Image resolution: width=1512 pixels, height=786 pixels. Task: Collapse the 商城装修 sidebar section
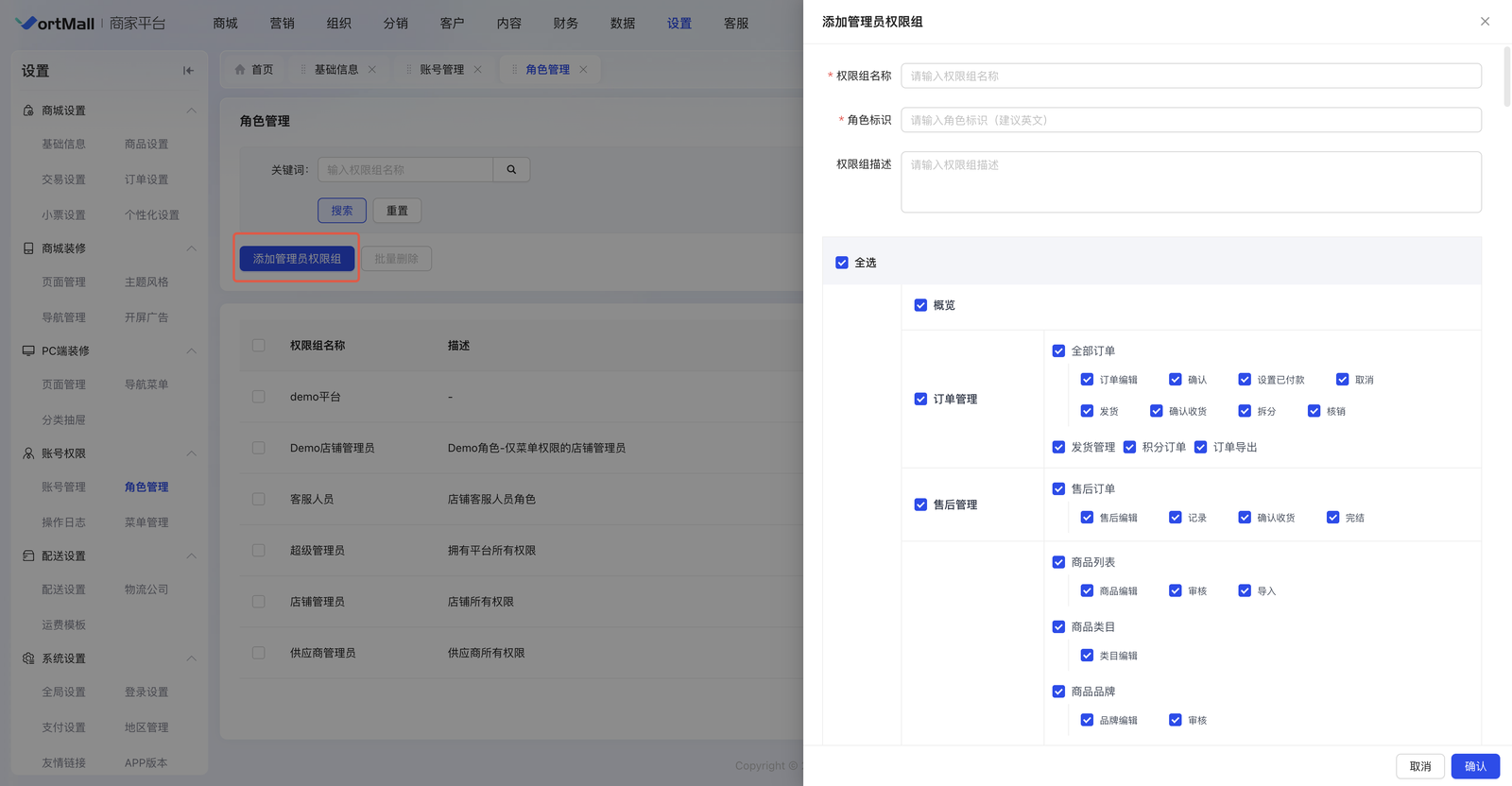click(x=191, y=248)
